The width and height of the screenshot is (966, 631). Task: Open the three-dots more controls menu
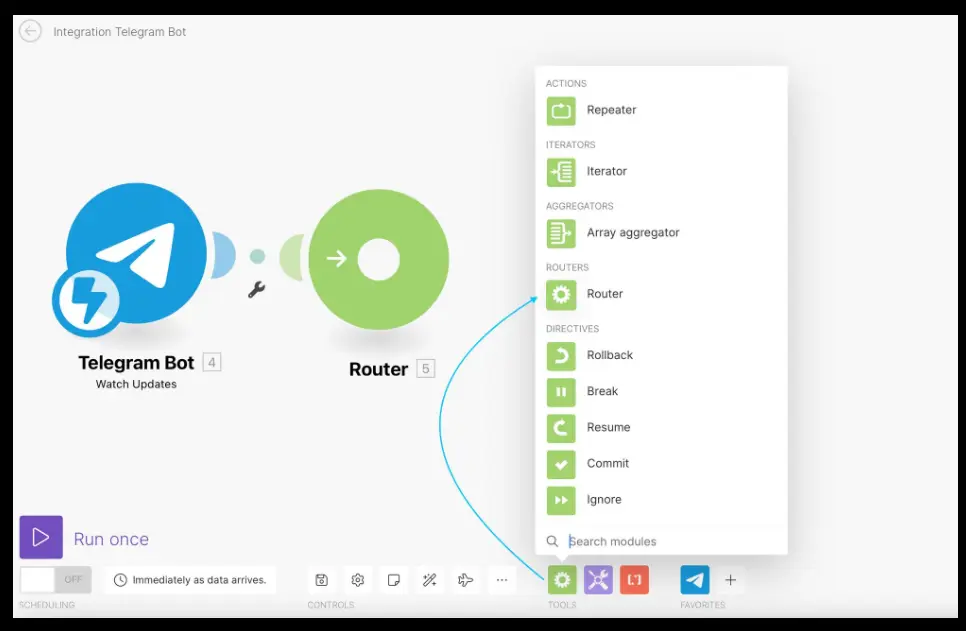click(x=502, y=580)
